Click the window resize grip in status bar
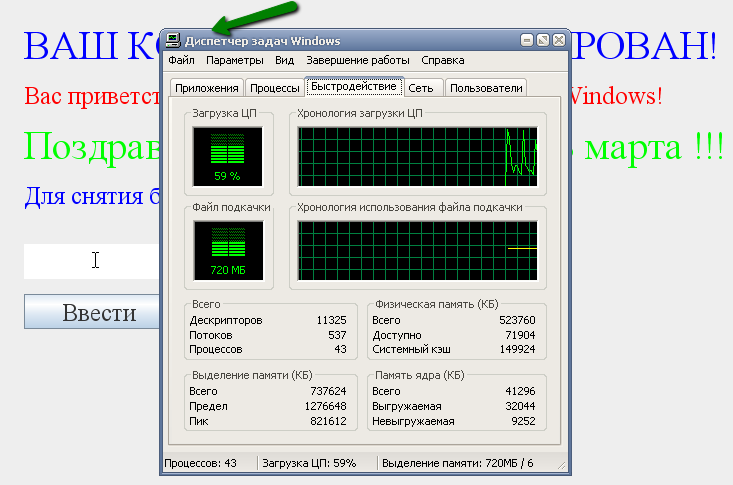The height and width of the screenshot is (485, 733). (x=562, y=465)
